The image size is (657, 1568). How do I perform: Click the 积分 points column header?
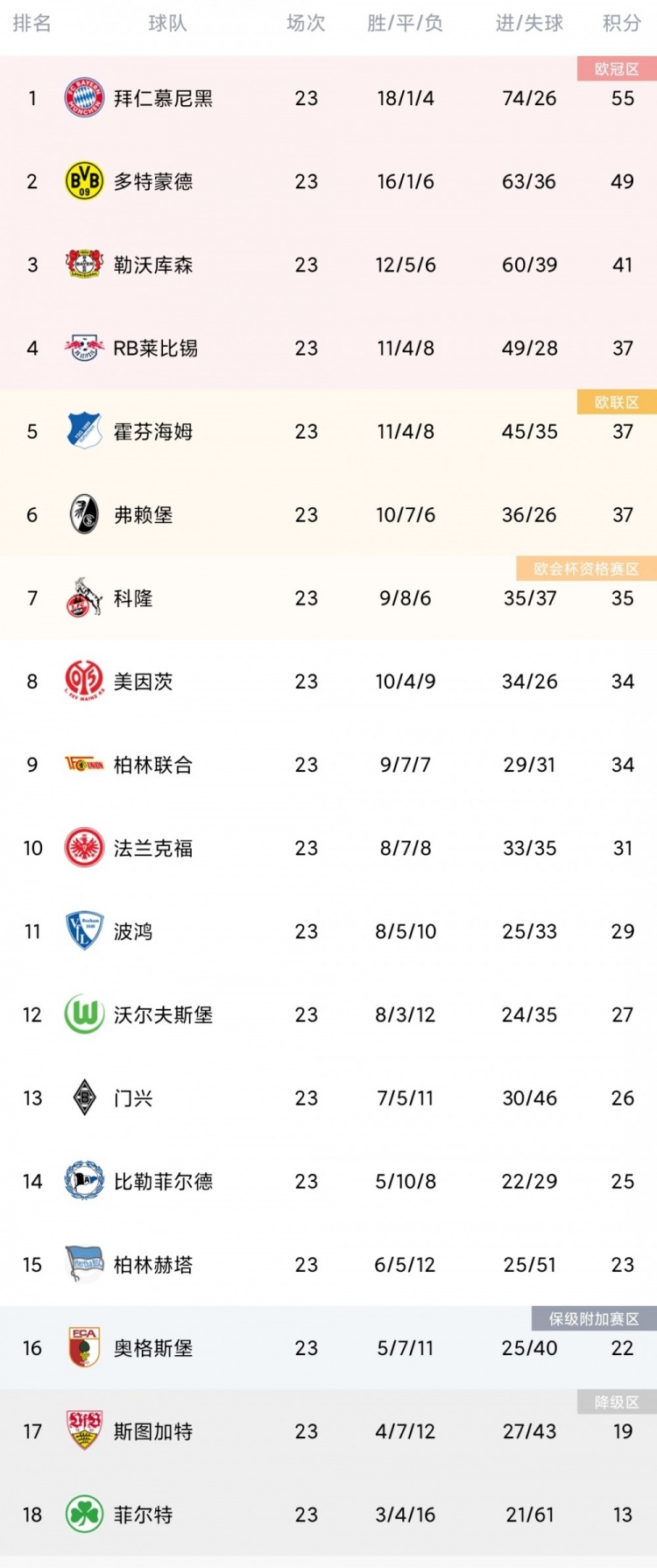click(622, 24)
